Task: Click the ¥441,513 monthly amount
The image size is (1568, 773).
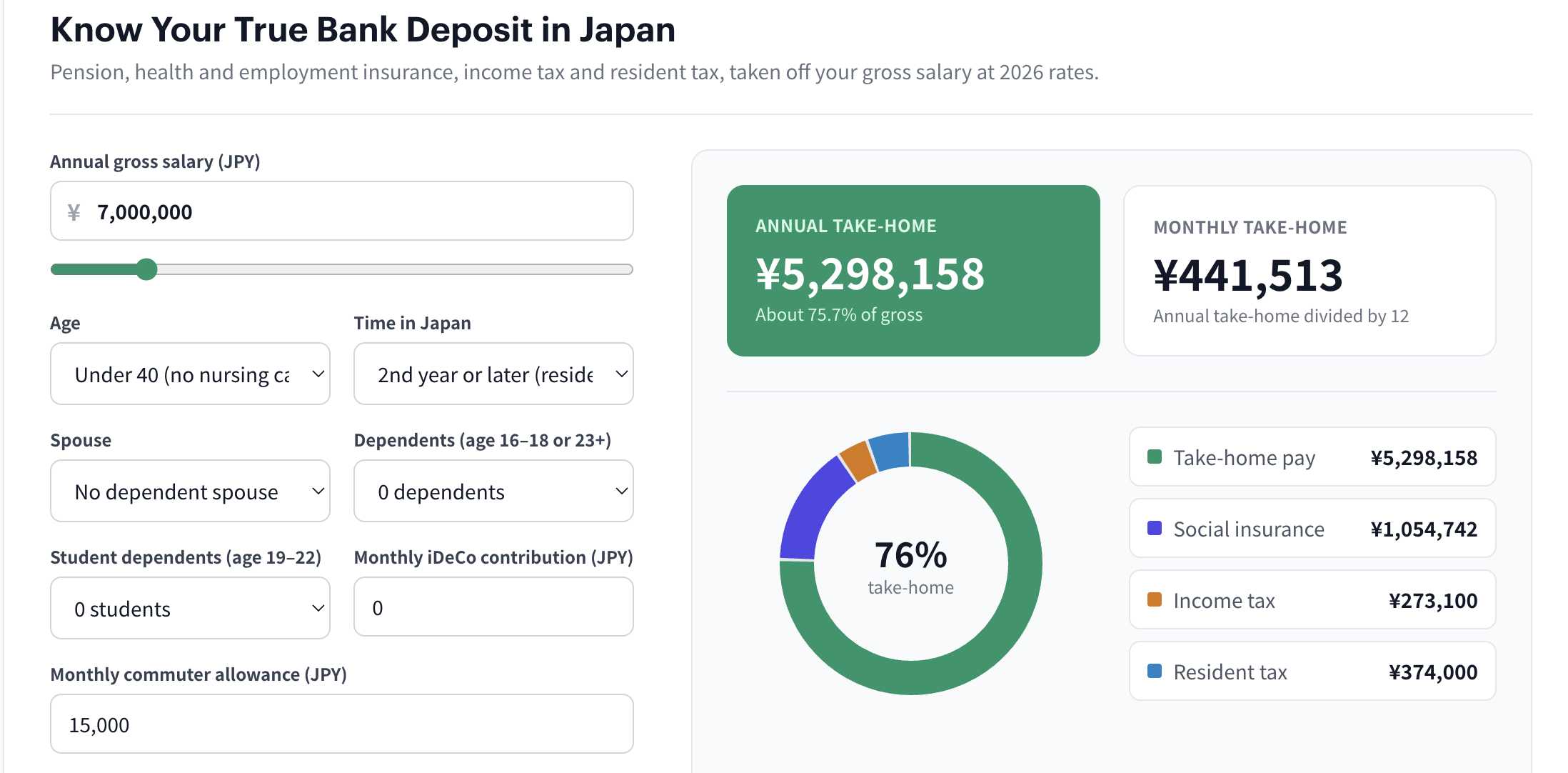Action: (1248, 276)
